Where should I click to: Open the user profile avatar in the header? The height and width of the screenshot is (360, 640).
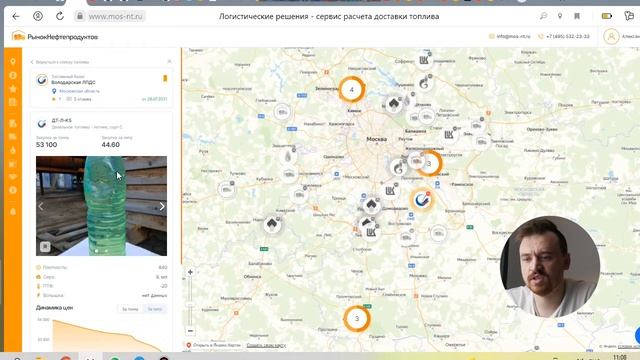[611, 37]
